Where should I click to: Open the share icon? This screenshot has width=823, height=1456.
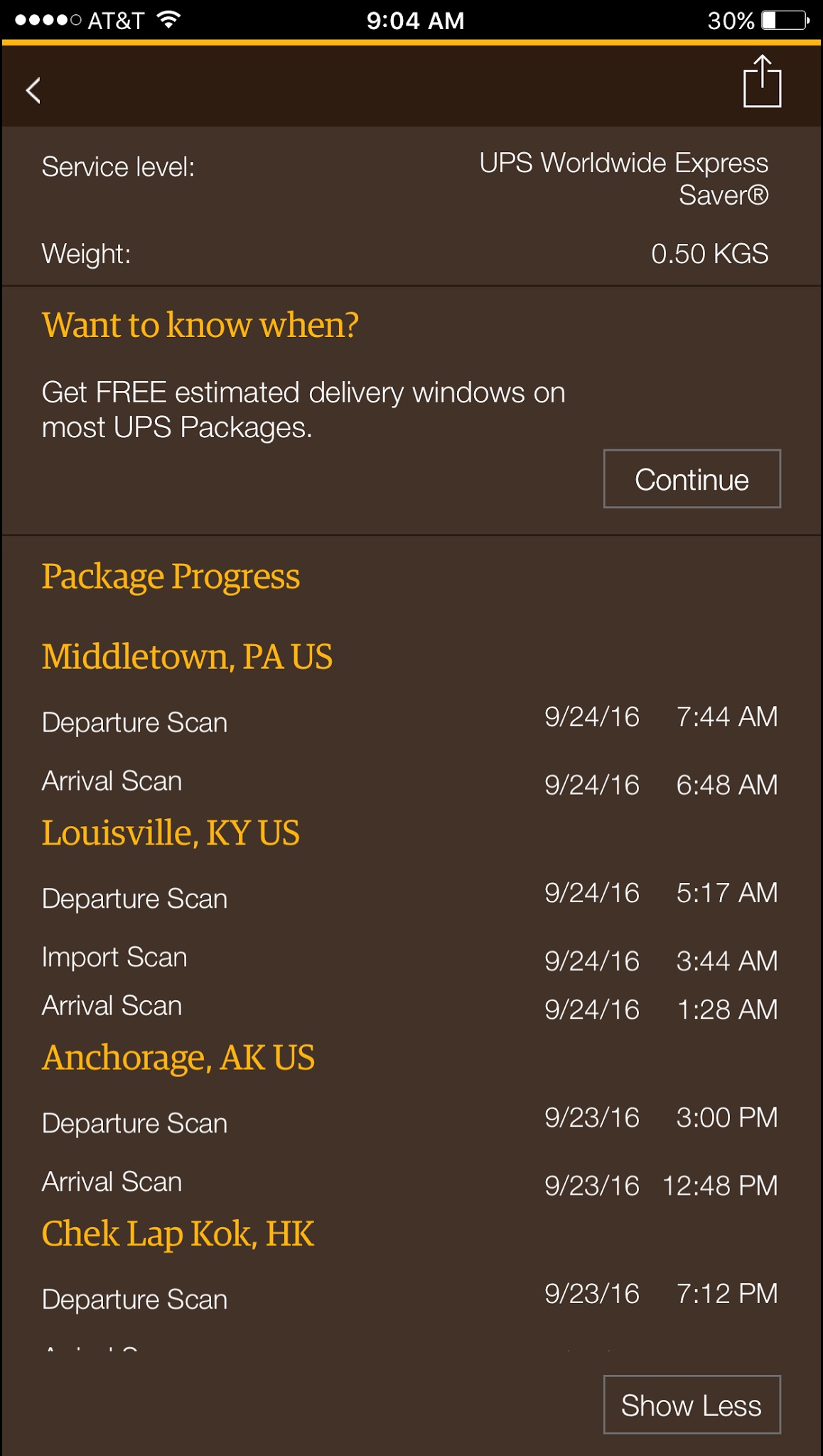click(762, 82)
